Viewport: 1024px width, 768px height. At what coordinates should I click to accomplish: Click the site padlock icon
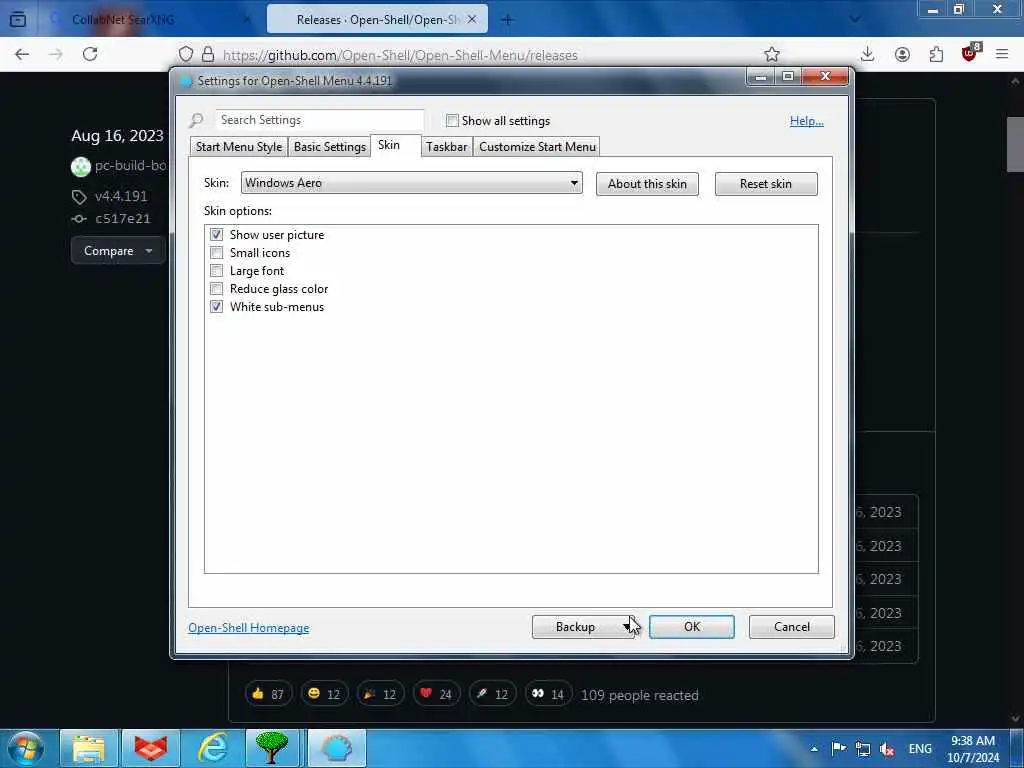tap(208, 54)
